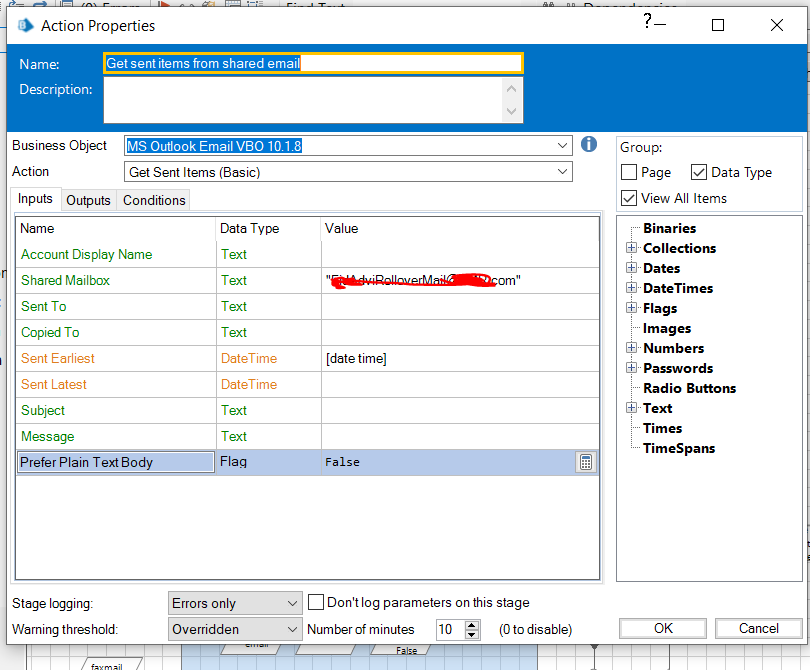Image resolution: width=810 pixels, height=670 pixels.
Task: Check Don't log parameters on this stage
Action: tap(316, 602)
